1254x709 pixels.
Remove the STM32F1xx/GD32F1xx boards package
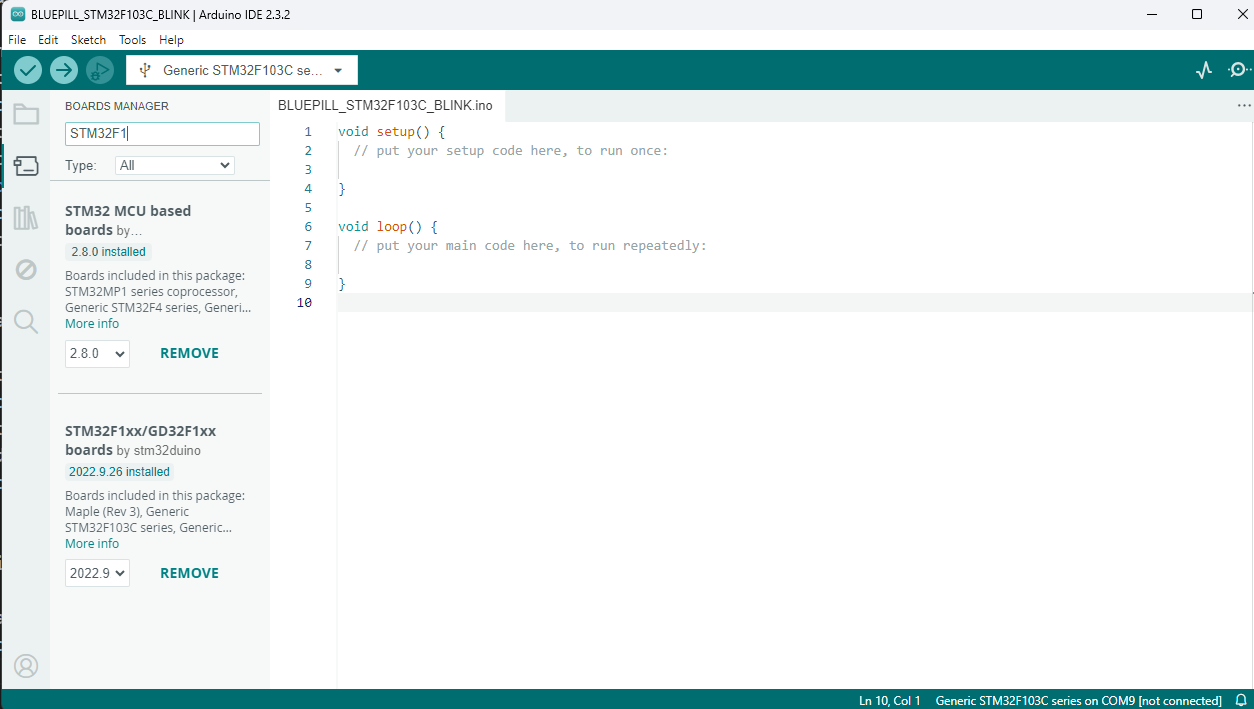[x=189, y=573]
